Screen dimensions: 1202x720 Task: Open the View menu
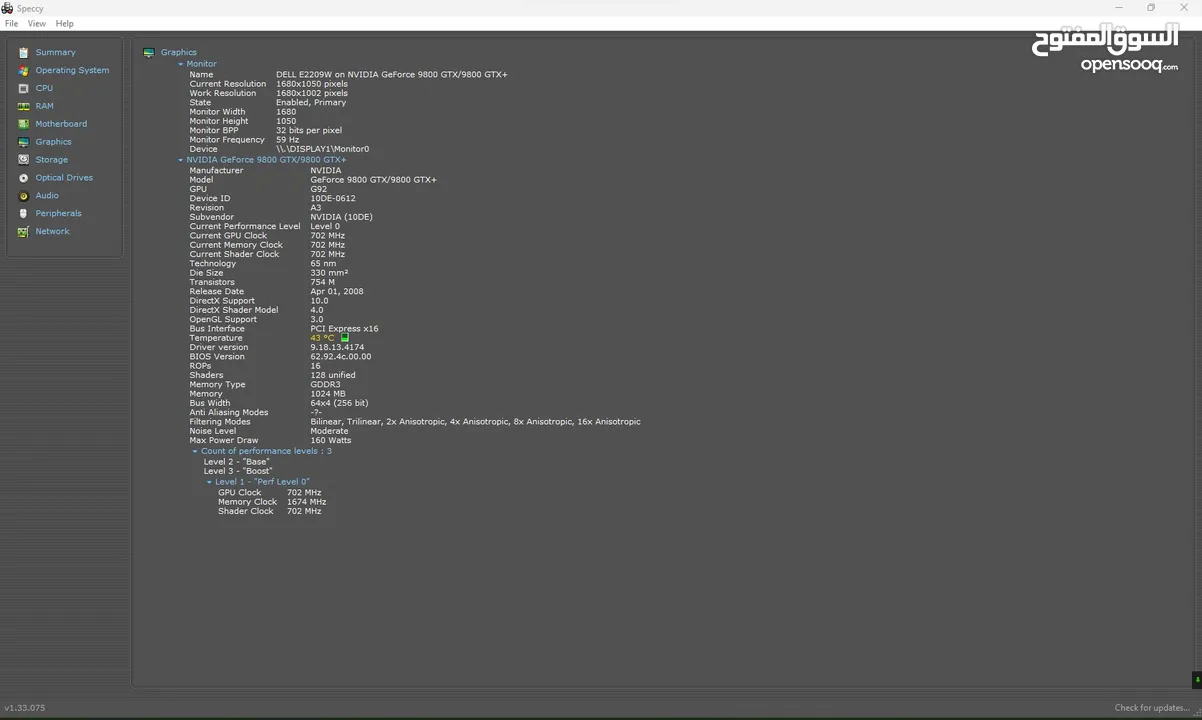point(36,23)
